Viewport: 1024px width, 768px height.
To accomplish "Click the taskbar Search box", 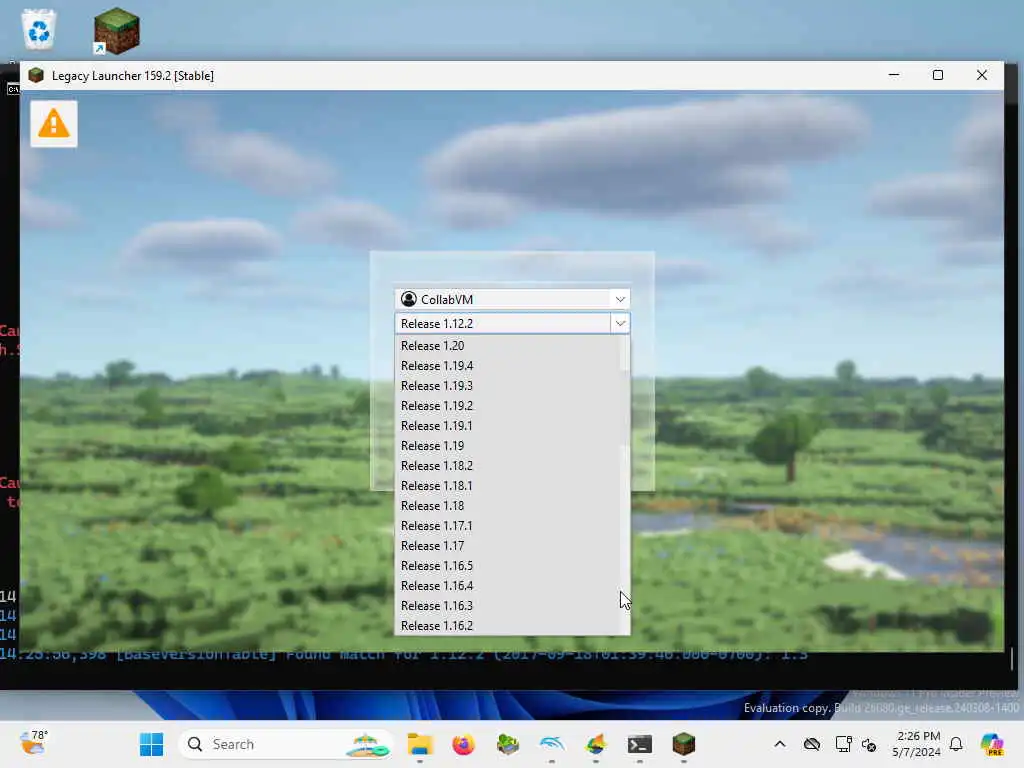I will (x=285, y=744).
